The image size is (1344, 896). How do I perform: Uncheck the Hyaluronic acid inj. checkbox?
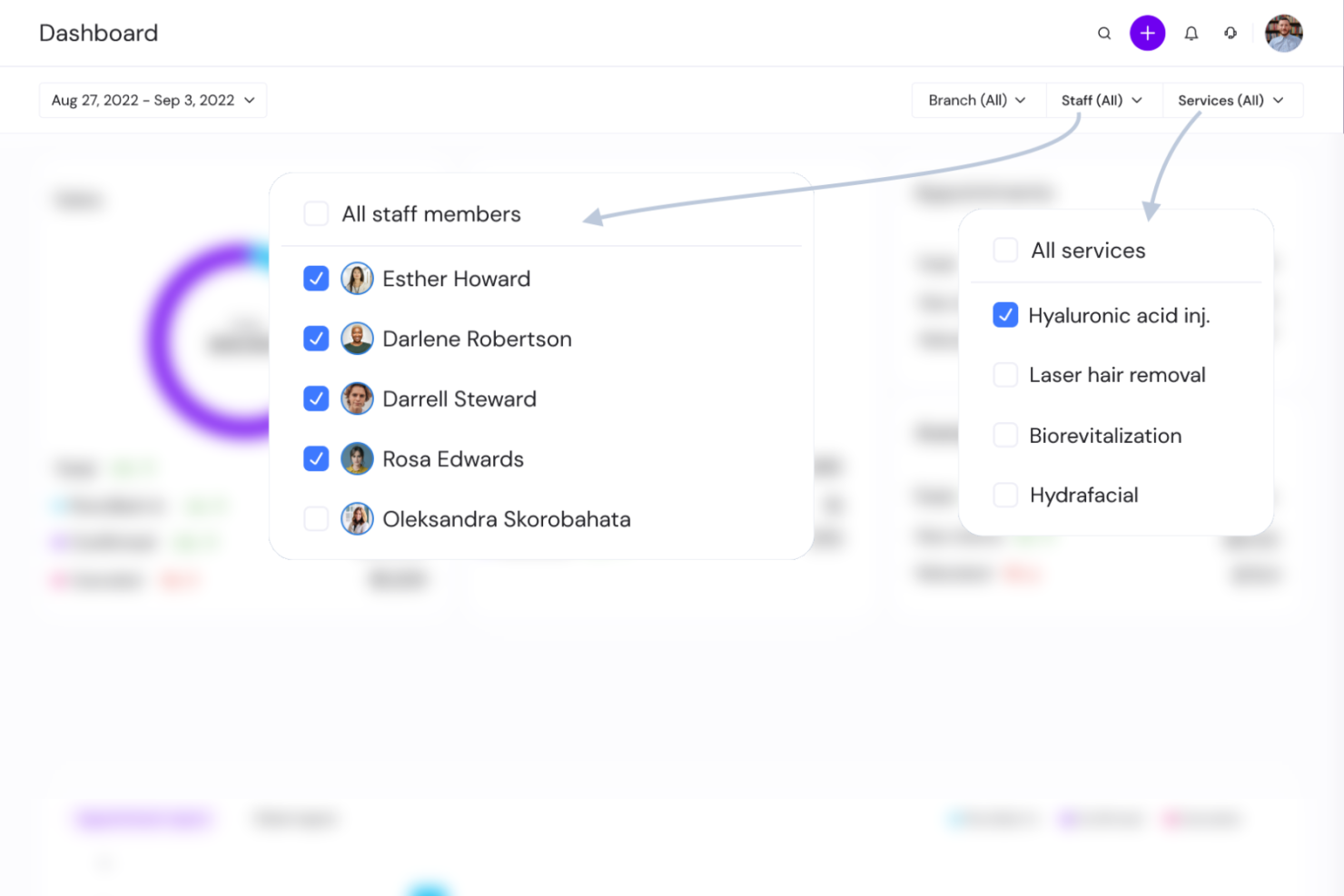(1005, 315)
